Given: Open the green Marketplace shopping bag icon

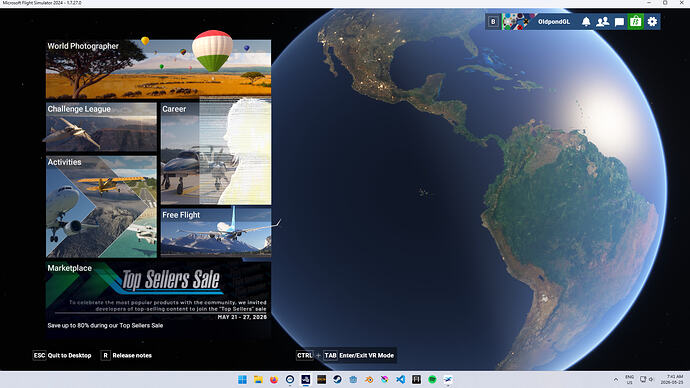Looking at the screenshot, I should [635, 22].
